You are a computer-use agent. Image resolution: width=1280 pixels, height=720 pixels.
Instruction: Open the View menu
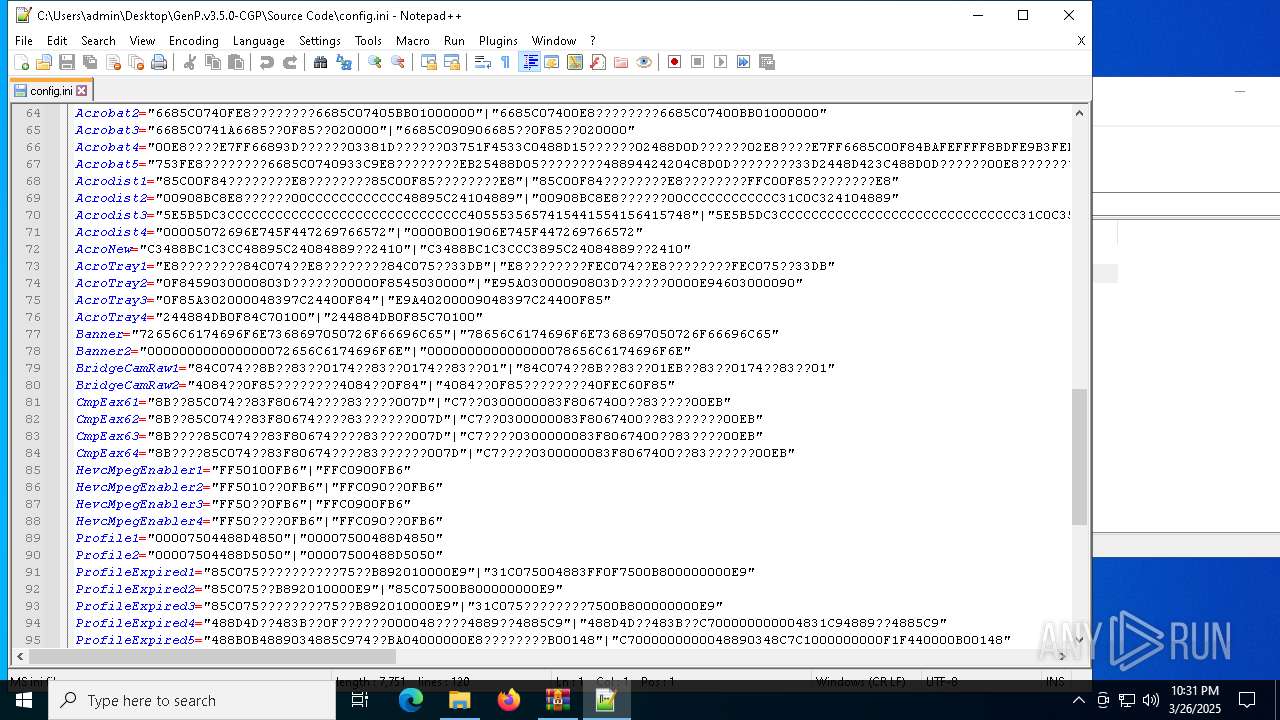click(142, 41)
